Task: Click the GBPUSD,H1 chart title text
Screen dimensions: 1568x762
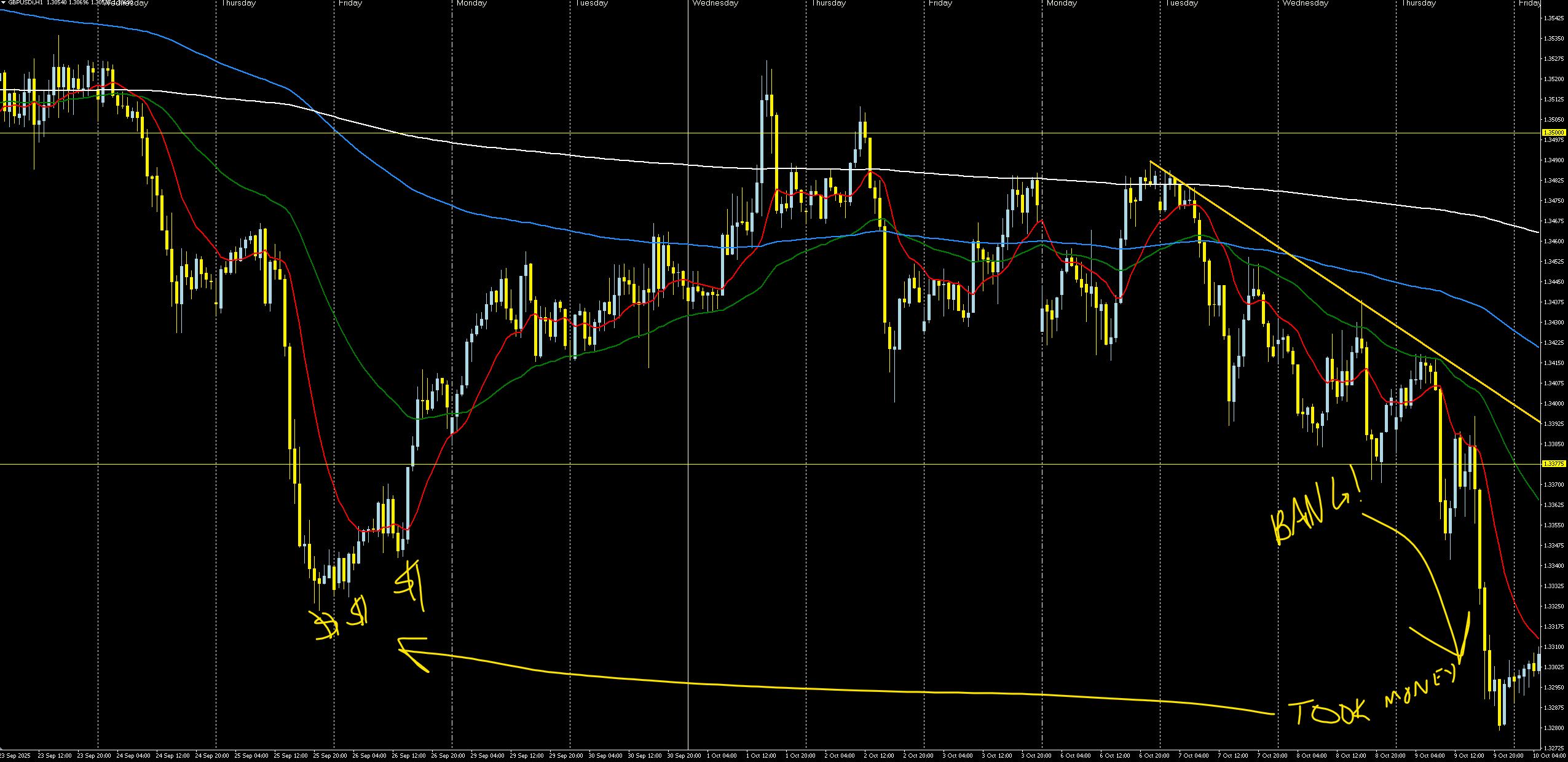Action: click(x=26, y=2)
